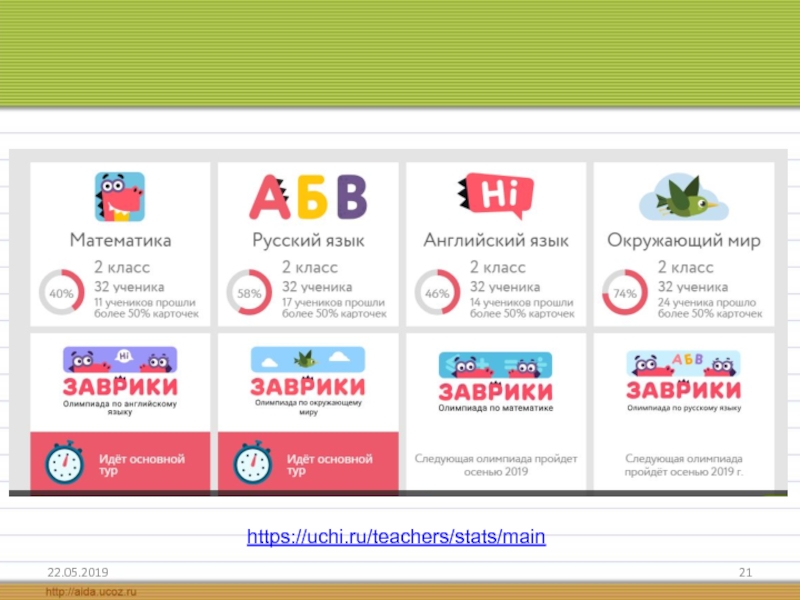Click the 46% progress ring for Английский язык
Screen dimensions: 800x600
[437, 293]
